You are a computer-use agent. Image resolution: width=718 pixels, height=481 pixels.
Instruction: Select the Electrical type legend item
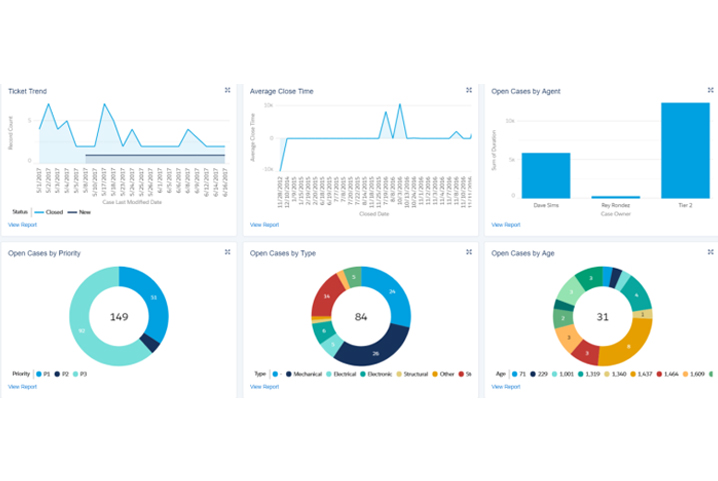point(341,374)
